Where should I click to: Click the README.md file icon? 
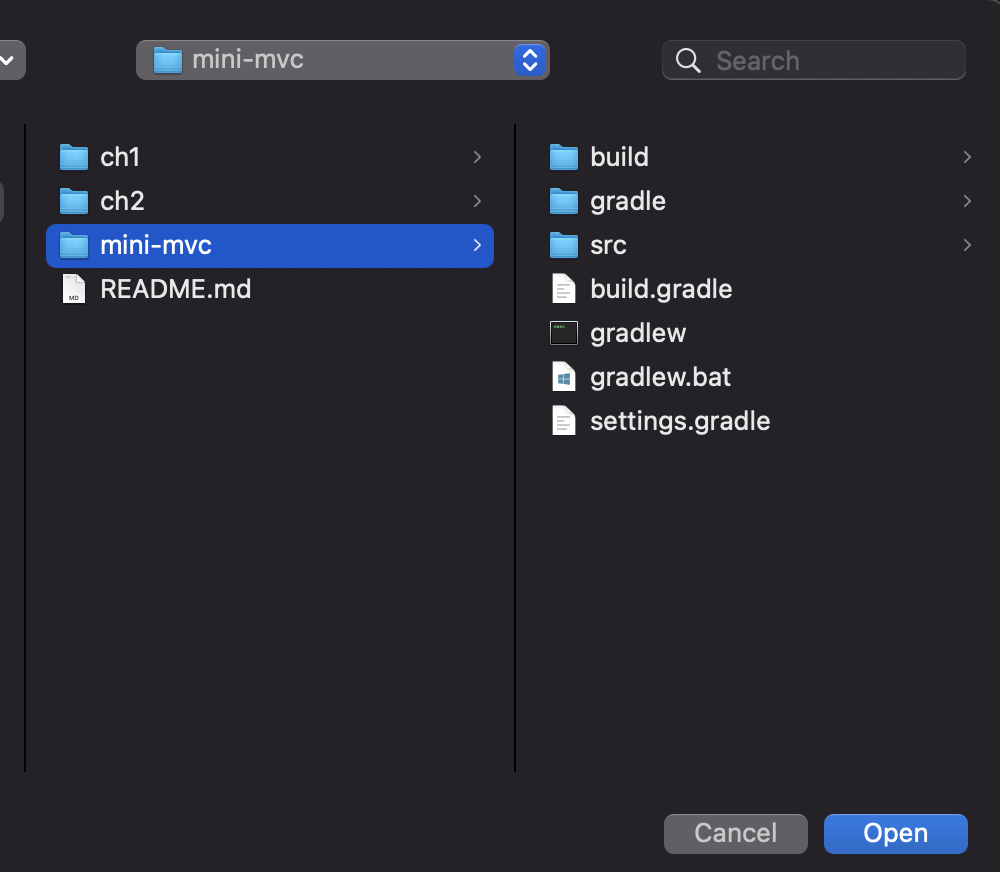[74, 289]
